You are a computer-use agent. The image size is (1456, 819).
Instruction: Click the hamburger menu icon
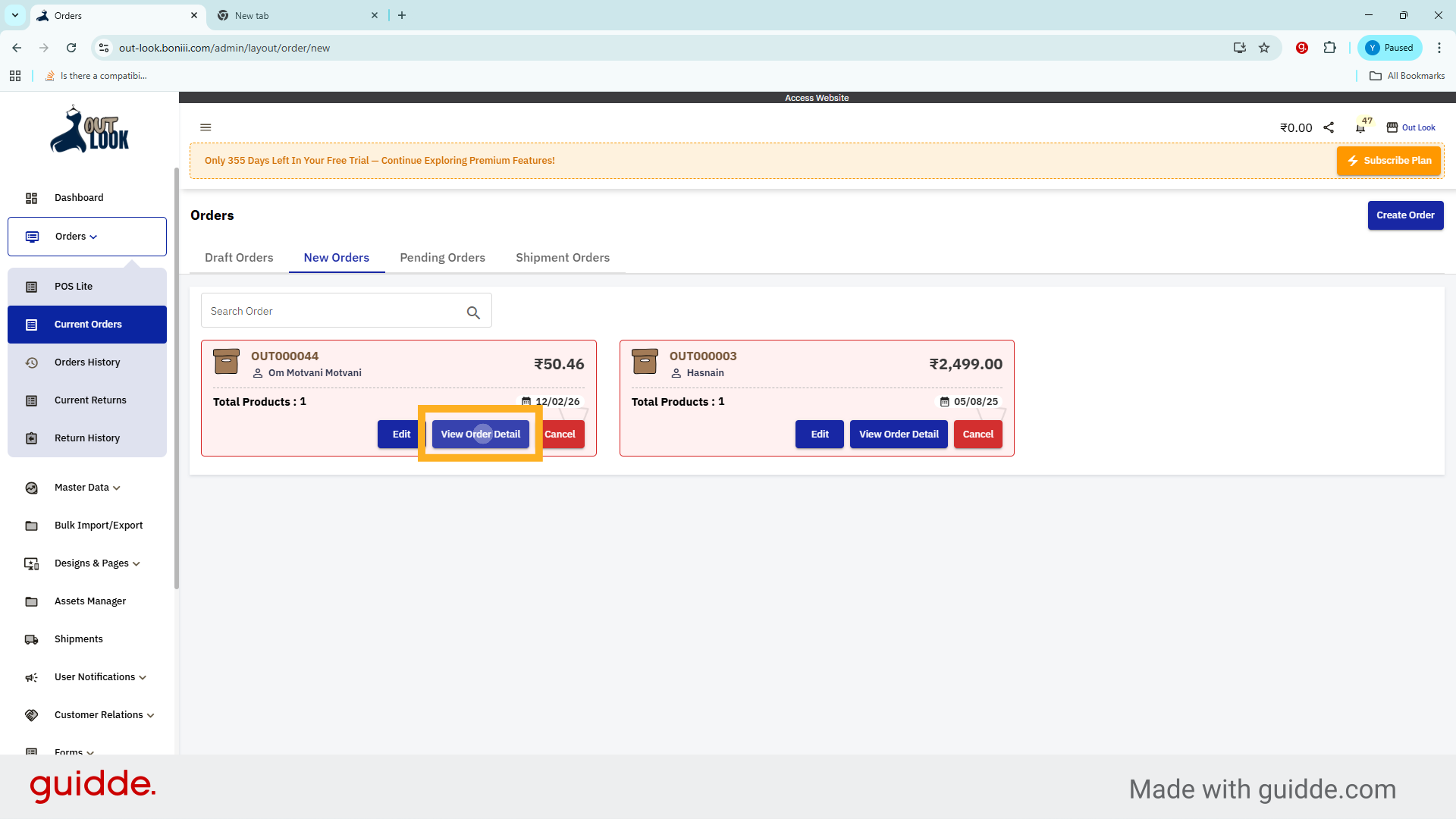click(x=206, y=127)
